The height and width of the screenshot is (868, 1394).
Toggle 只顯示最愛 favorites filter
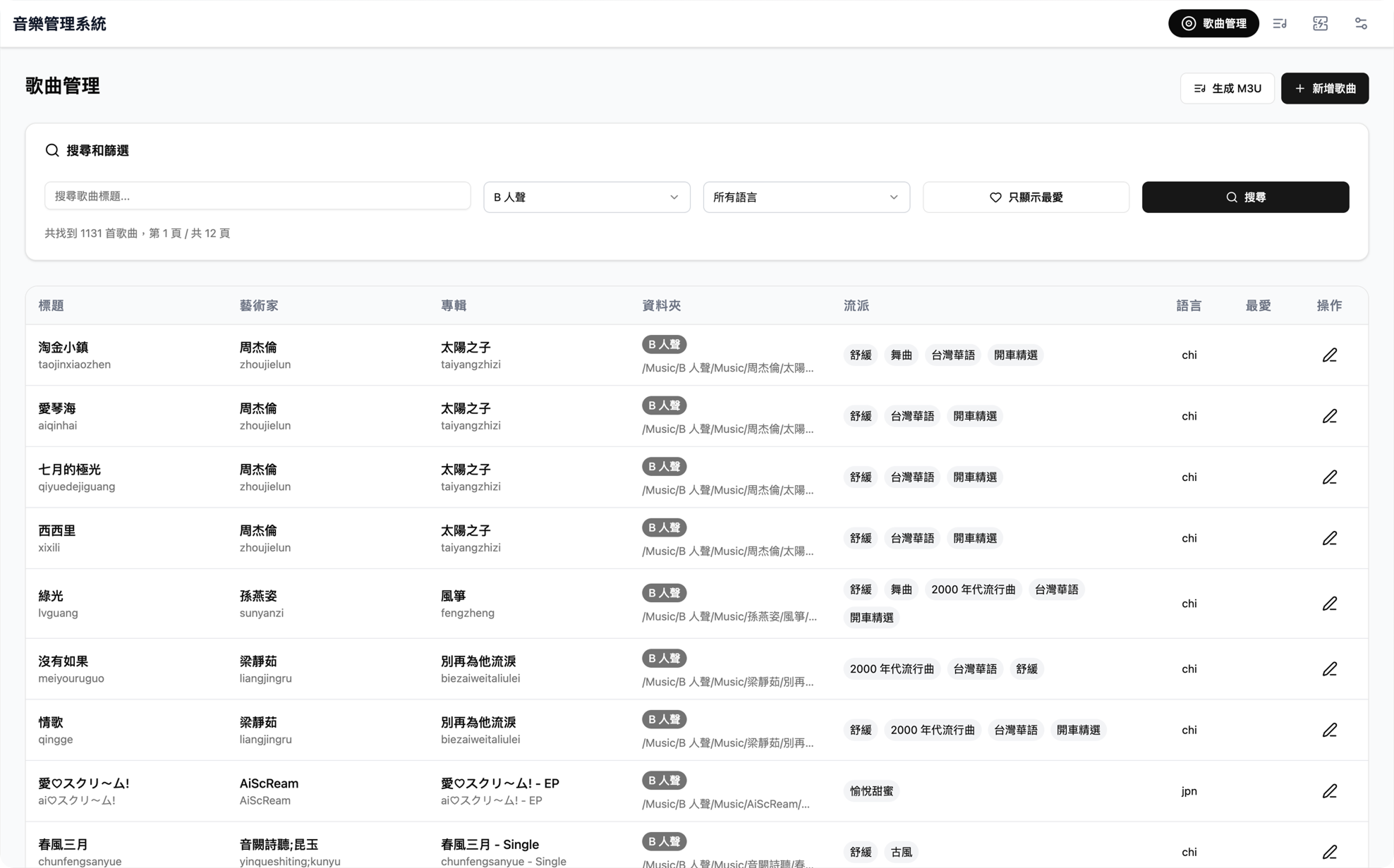pyautogui.click(x=1026, y=197)
